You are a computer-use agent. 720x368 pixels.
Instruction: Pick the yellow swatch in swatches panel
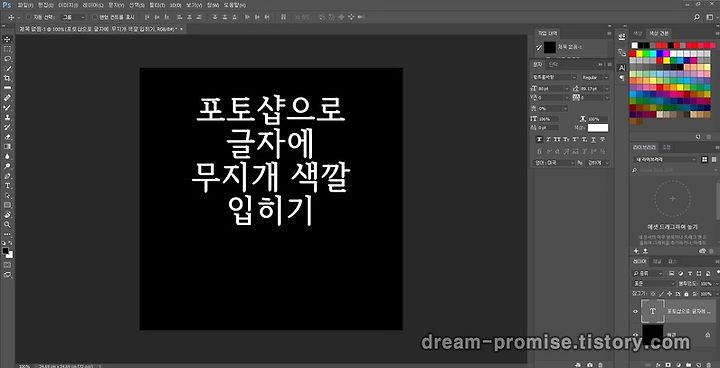[x=639, y=54]
